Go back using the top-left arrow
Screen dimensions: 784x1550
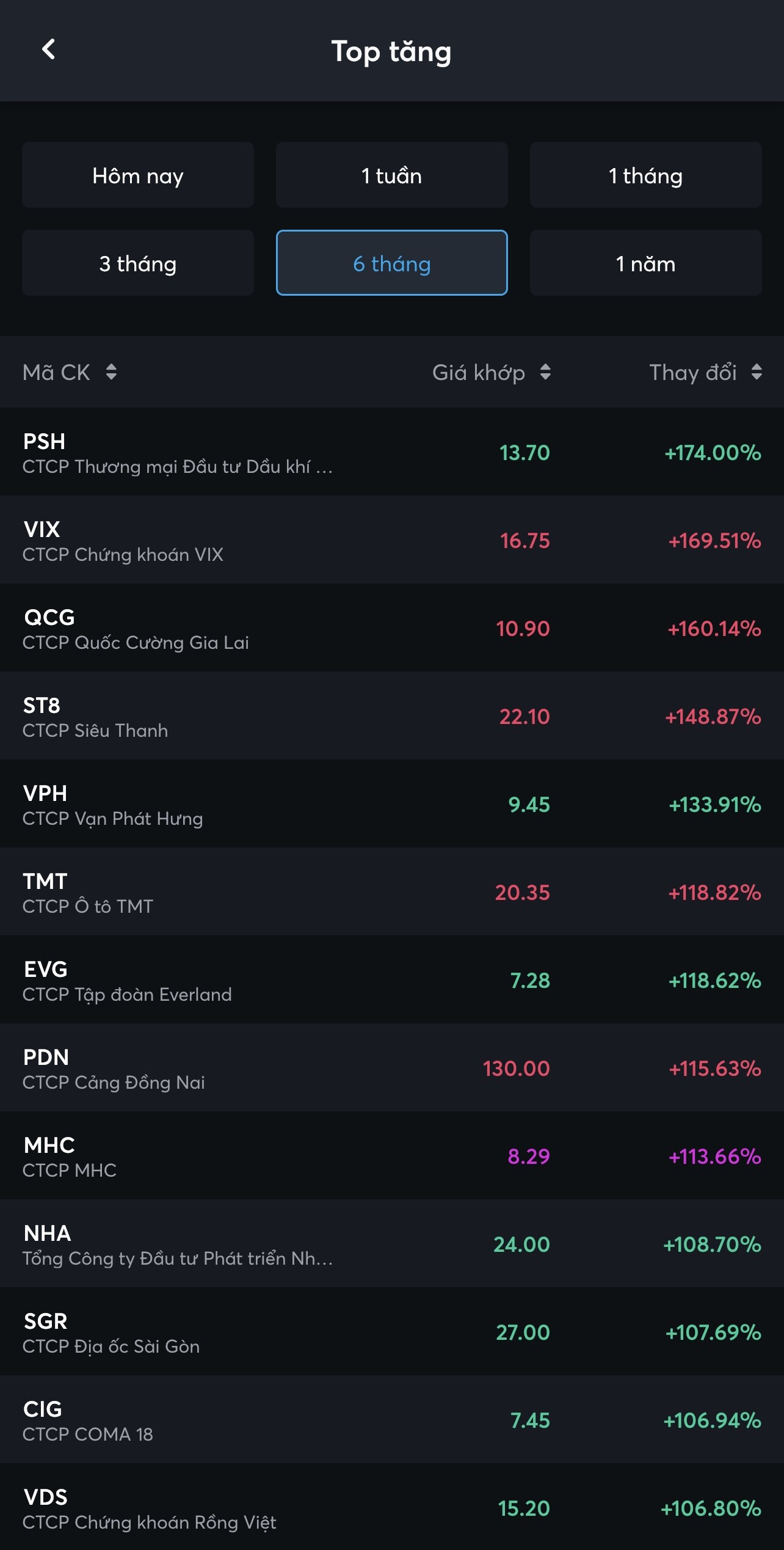48,49
